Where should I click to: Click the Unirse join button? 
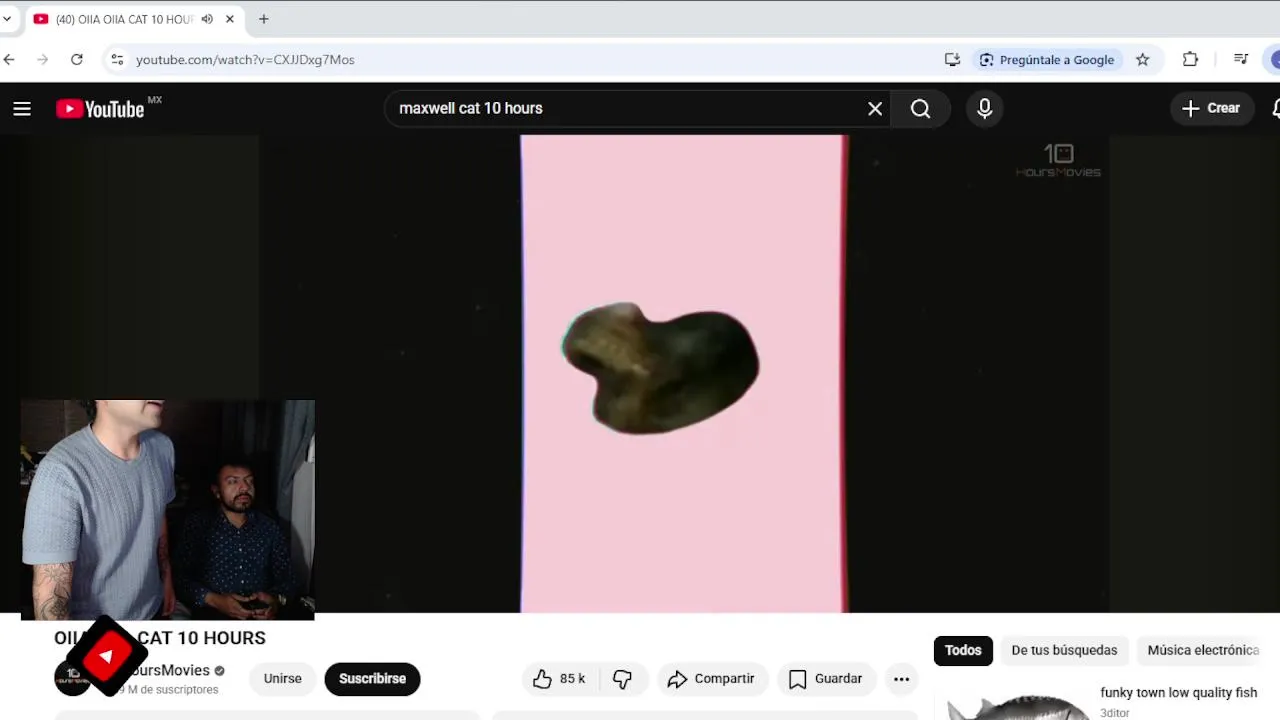(283, 679)
